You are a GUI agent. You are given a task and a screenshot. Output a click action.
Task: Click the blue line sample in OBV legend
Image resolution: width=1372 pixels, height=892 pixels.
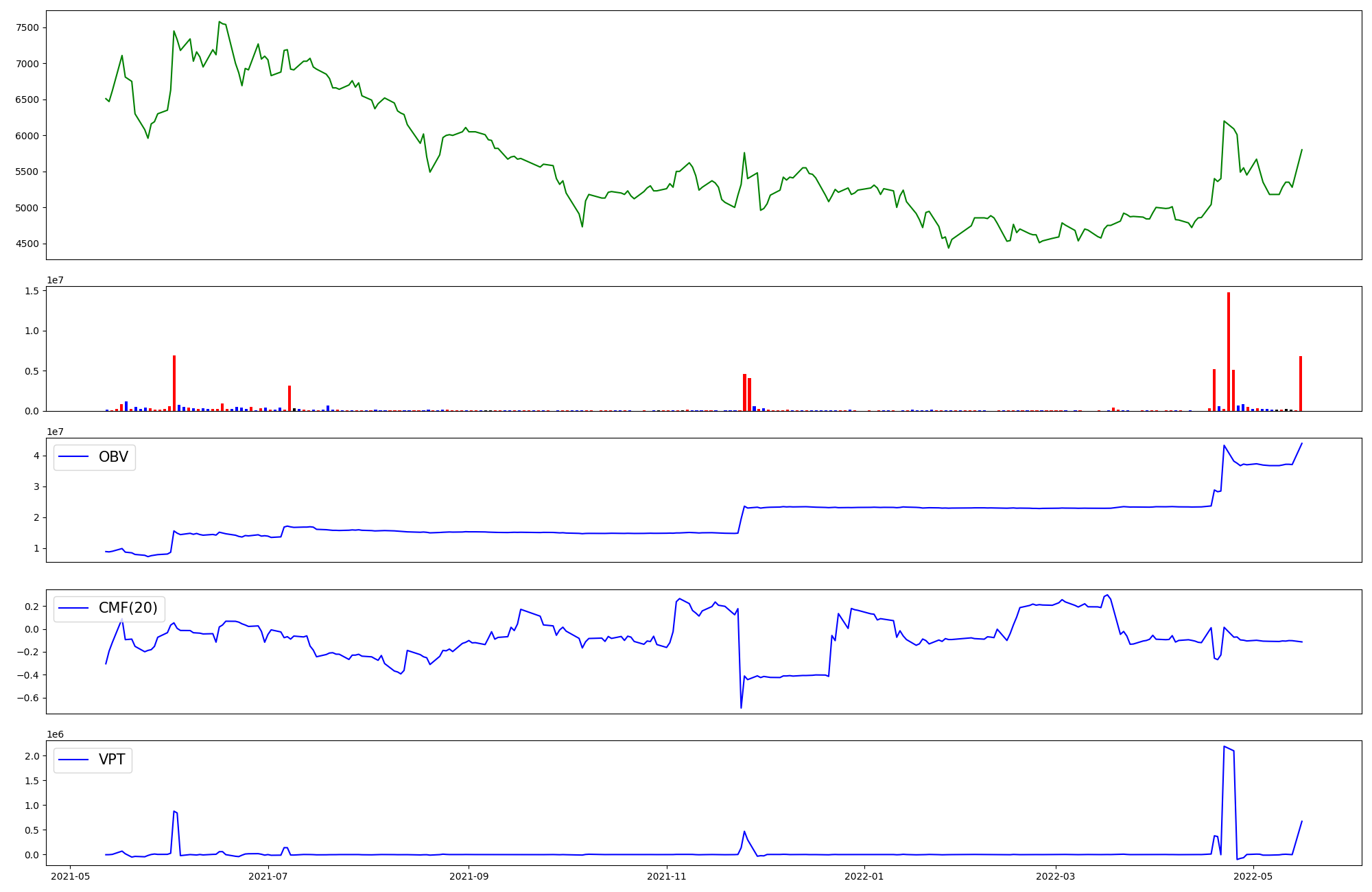75,457
